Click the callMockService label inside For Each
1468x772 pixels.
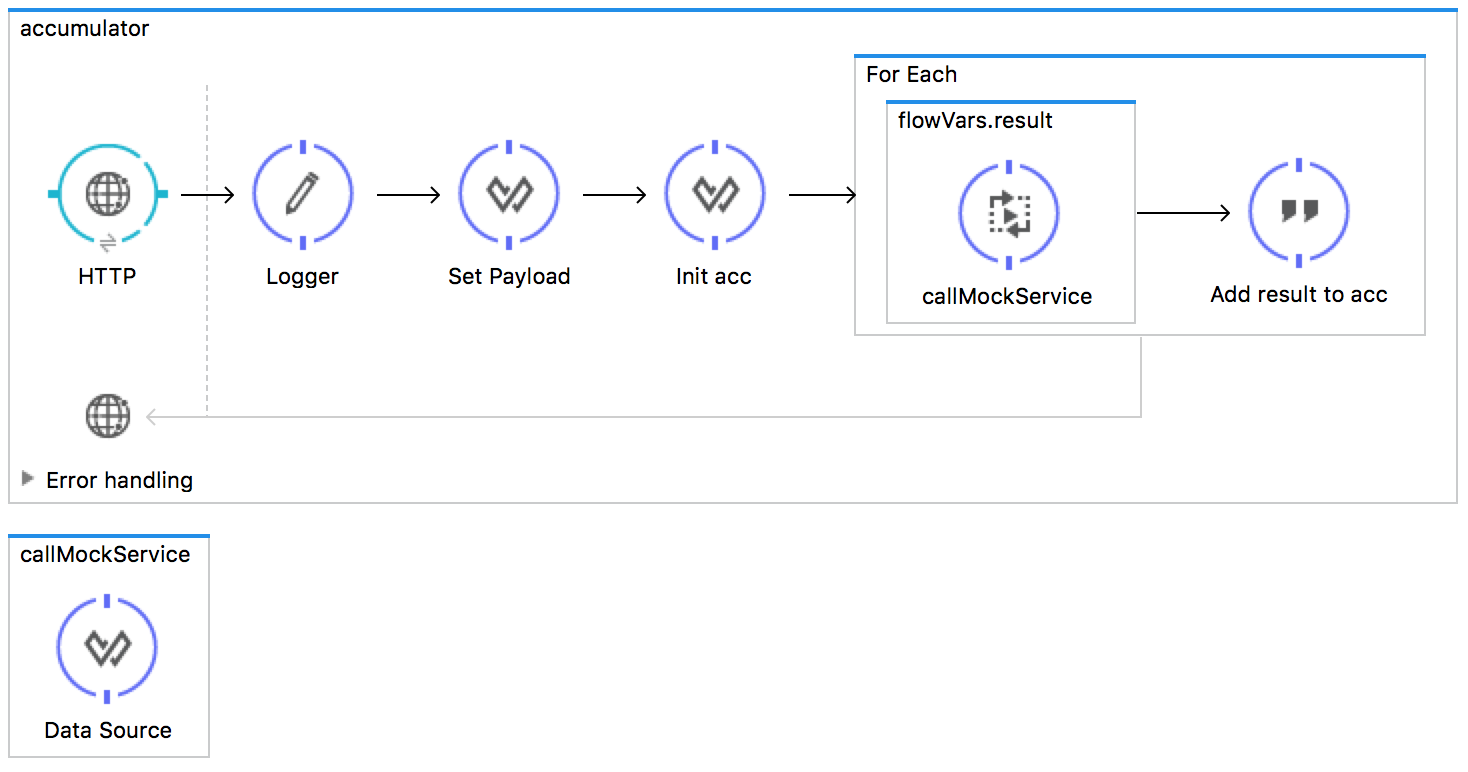click(x=1007, y=297)
